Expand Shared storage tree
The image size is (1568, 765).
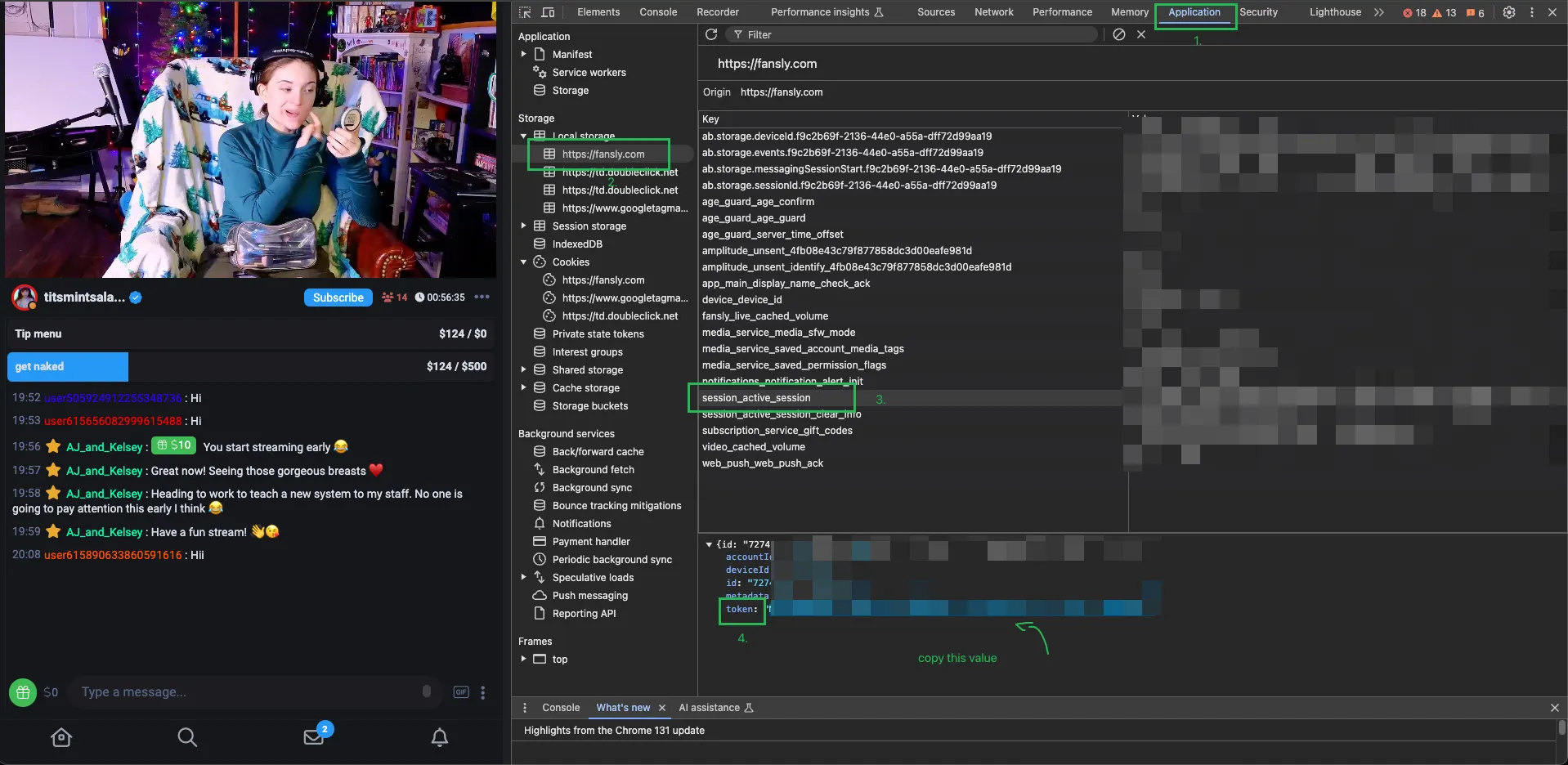[x=523, y=369]
